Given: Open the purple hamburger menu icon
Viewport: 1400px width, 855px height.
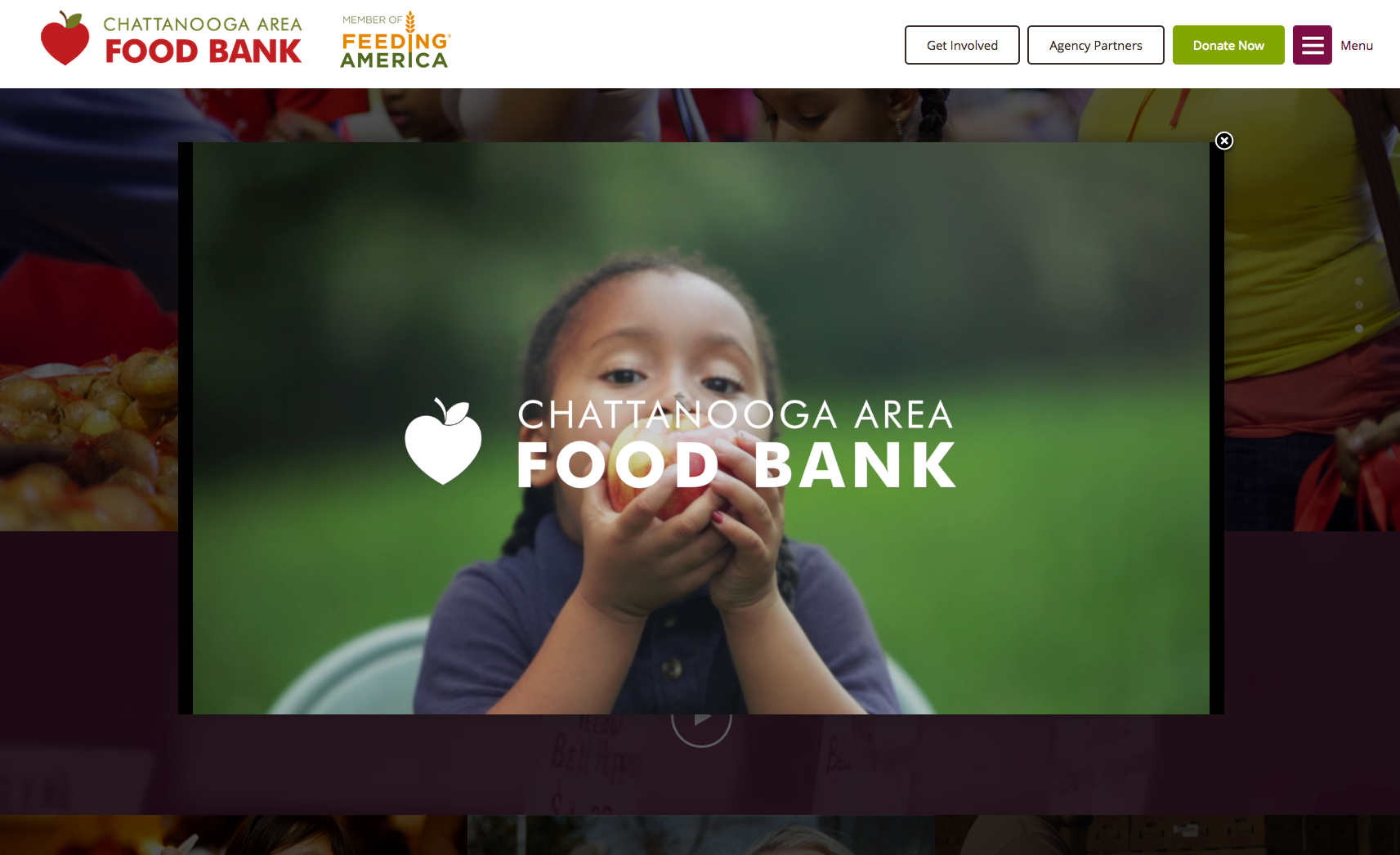Looking at the screenshot, I should 1312,45.
